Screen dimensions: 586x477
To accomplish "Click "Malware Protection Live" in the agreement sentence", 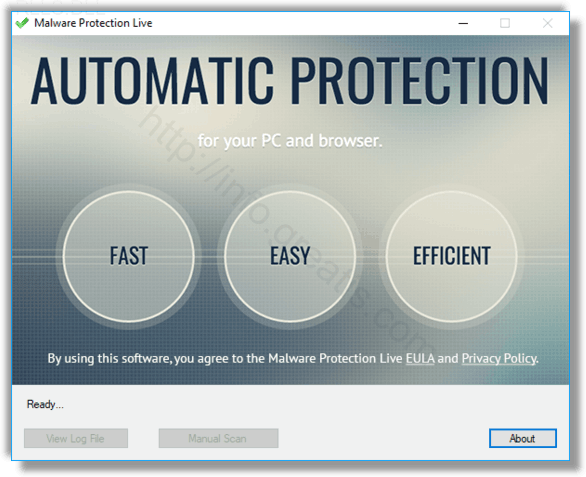I will tap(335, 358).
